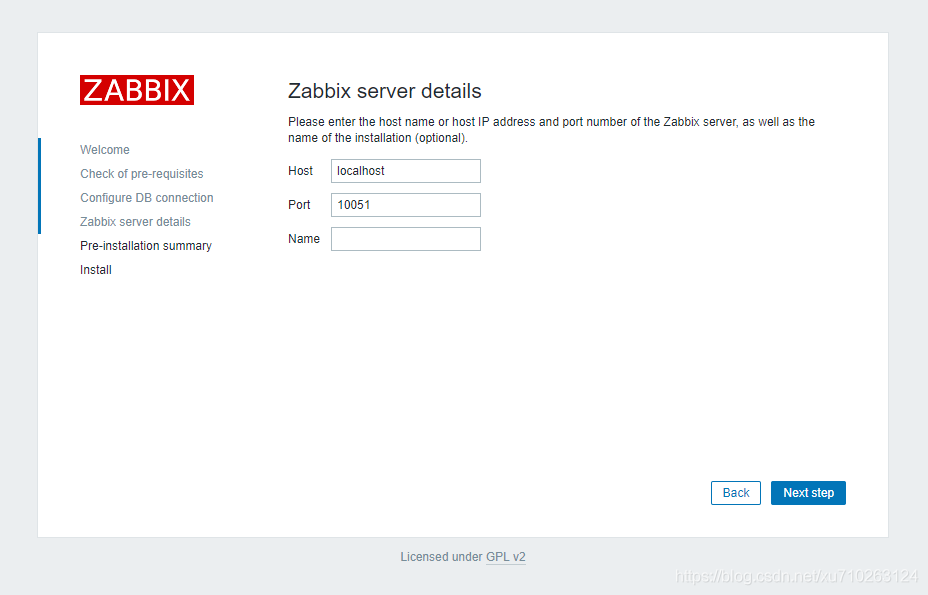Click the Host label
The height and width of the screenshot is (595, 928).
[x=300, y=171]
